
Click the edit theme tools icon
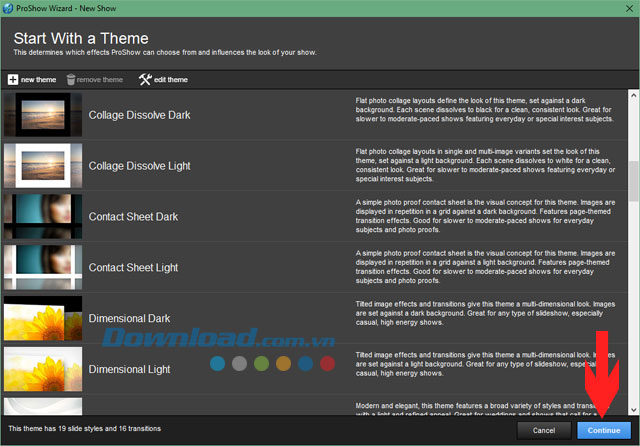[145, 80]
